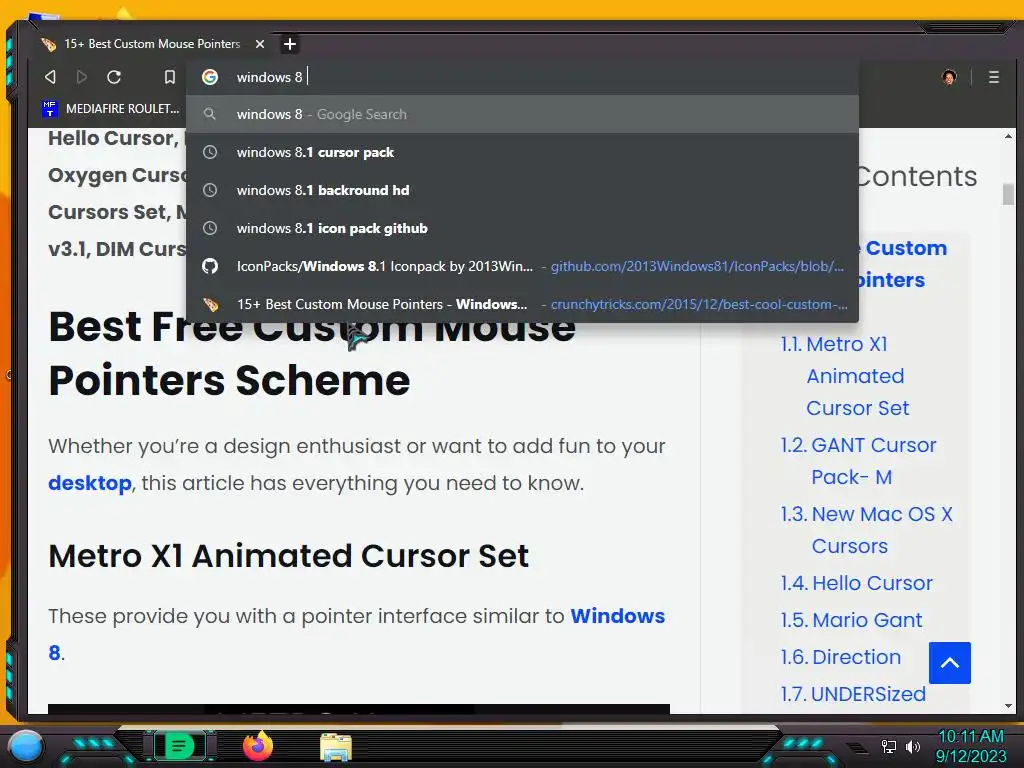
Task: Choose 'windows 8.1 cursor pack' suggestion
Action: point(522,152)
